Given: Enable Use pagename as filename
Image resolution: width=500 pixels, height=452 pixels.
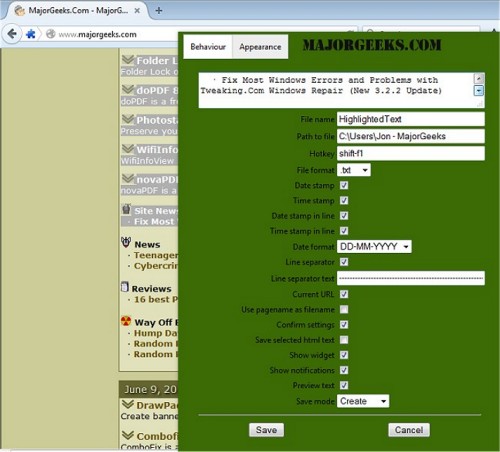Looking at the screenshot, I should [x=344, y=309].
